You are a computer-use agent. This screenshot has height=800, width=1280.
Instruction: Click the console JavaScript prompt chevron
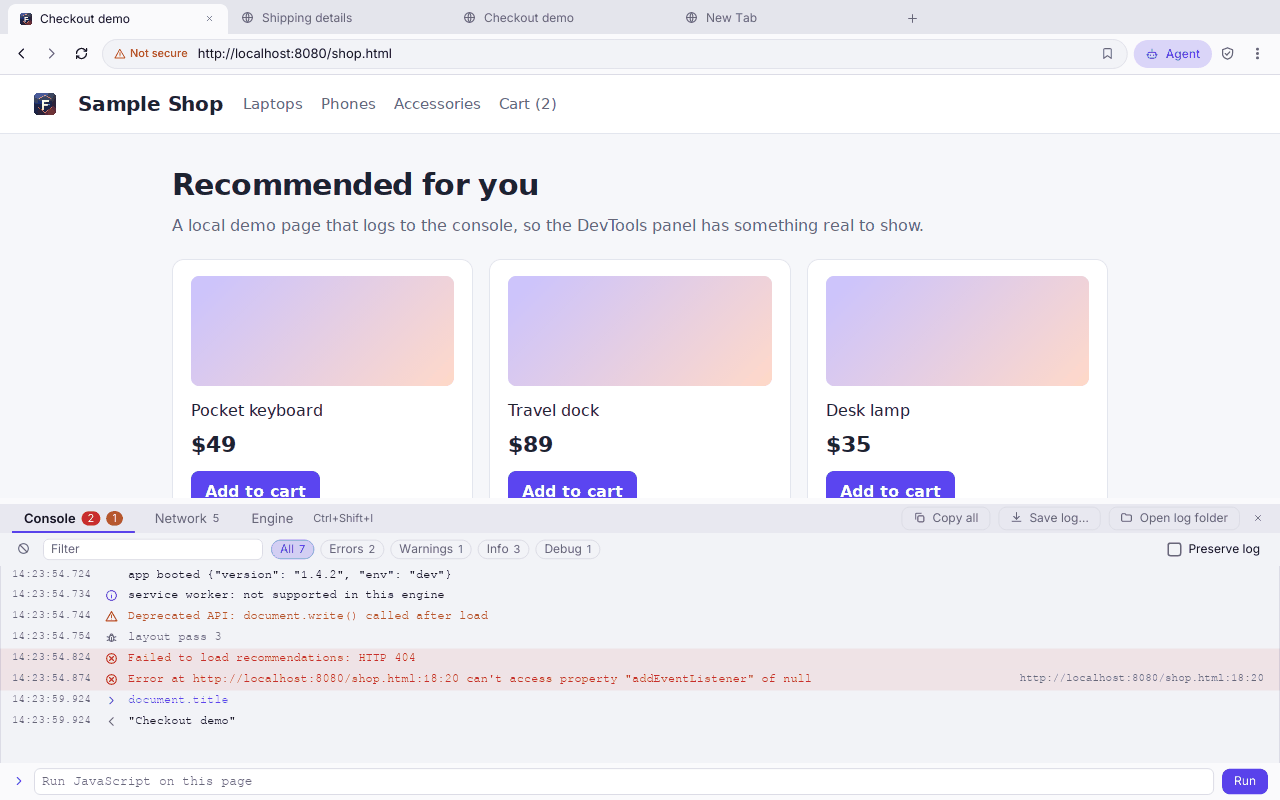coord(19,781)
